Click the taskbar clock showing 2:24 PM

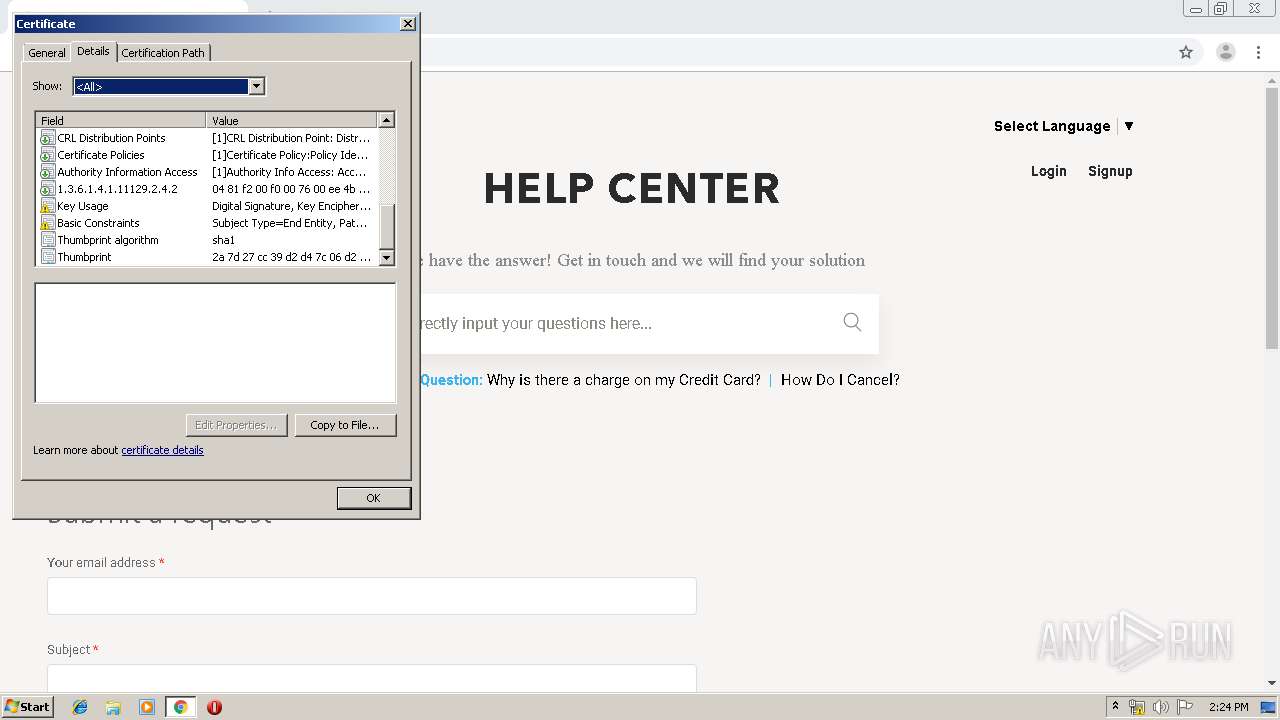[1228, 707]
